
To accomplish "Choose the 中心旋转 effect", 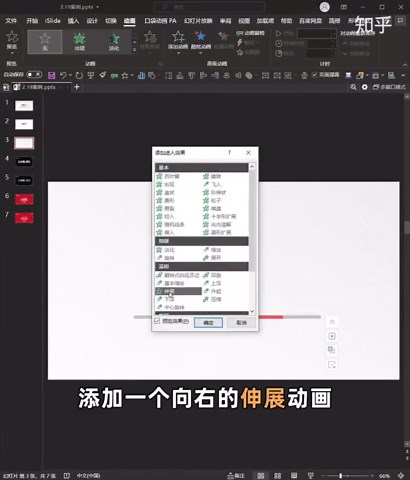I will point(171,307).
